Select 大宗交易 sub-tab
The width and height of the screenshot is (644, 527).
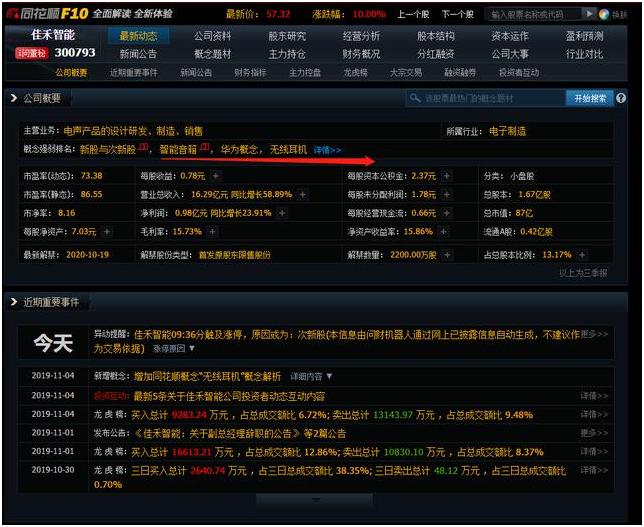(406, 73)
